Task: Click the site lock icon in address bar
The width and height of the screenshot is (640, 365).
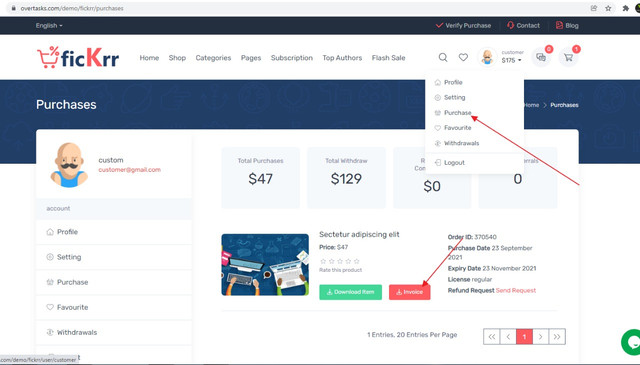Action: (x=13, y=8)
